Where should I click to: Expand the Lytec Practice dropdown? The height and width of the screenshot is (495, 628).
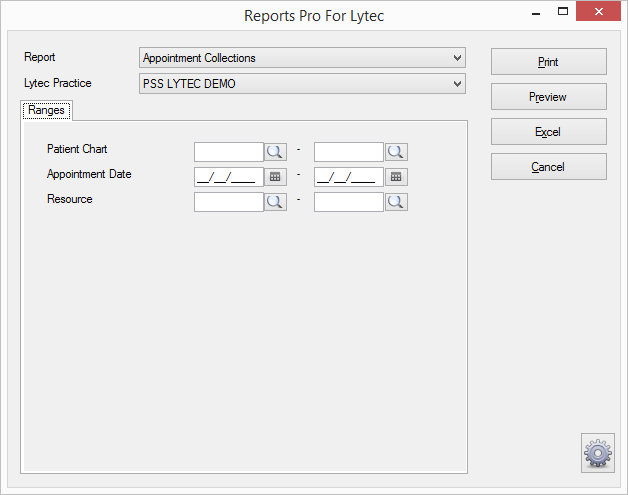tap(457, 84)
